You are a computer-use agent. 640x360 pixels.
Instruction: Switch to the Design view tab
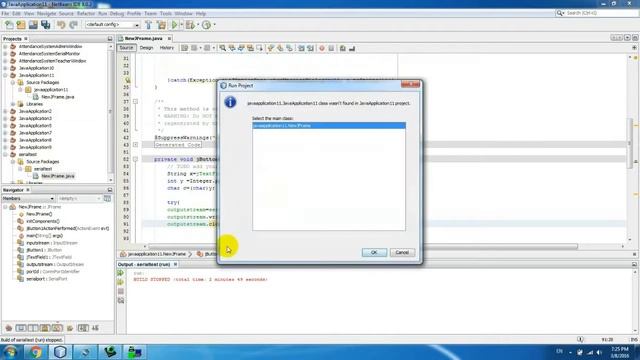click(x=146, y=48)
